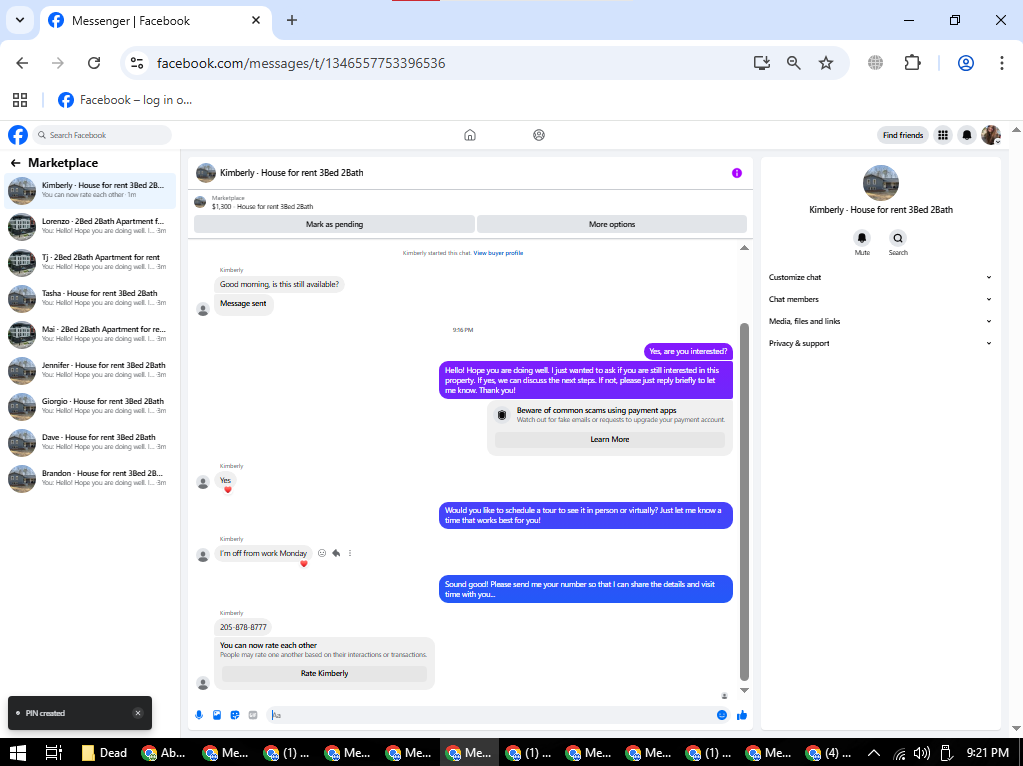Open Jennifer House for rent chat
This screenshot has width=1023, height=766.
(x=90, y=370)
